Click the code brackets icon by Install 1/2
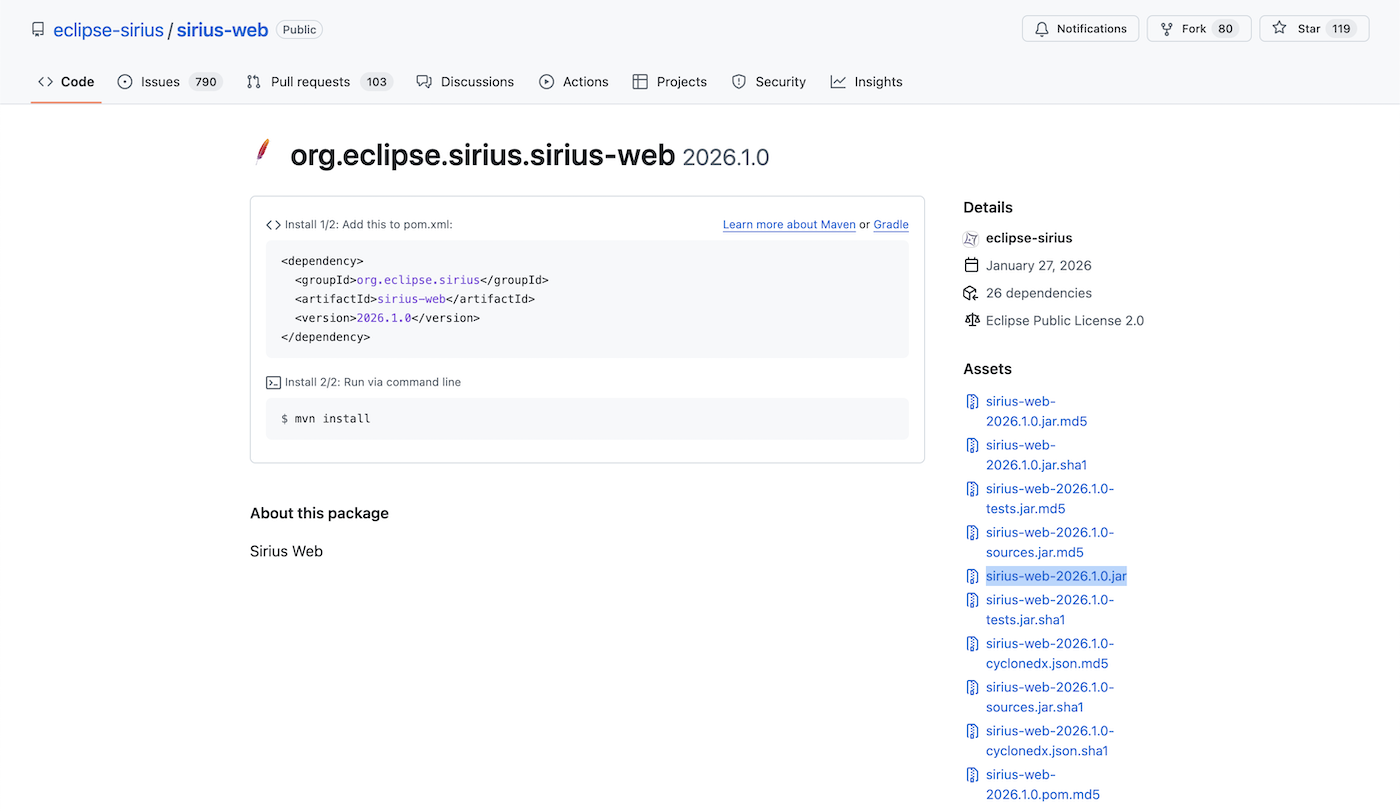 click(273, 225)
